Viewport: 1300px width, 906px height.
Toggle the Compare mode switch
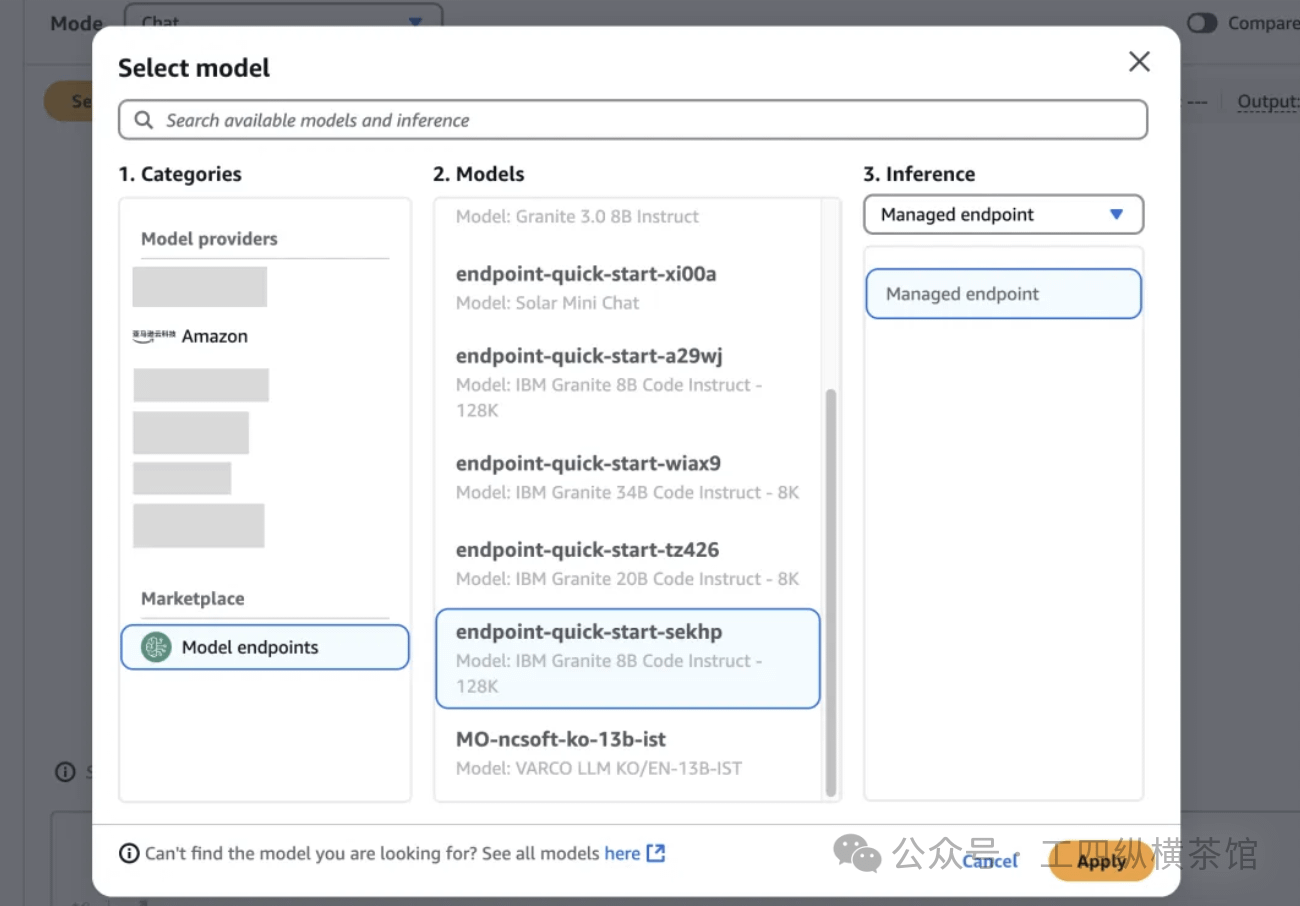point(1202,23)
